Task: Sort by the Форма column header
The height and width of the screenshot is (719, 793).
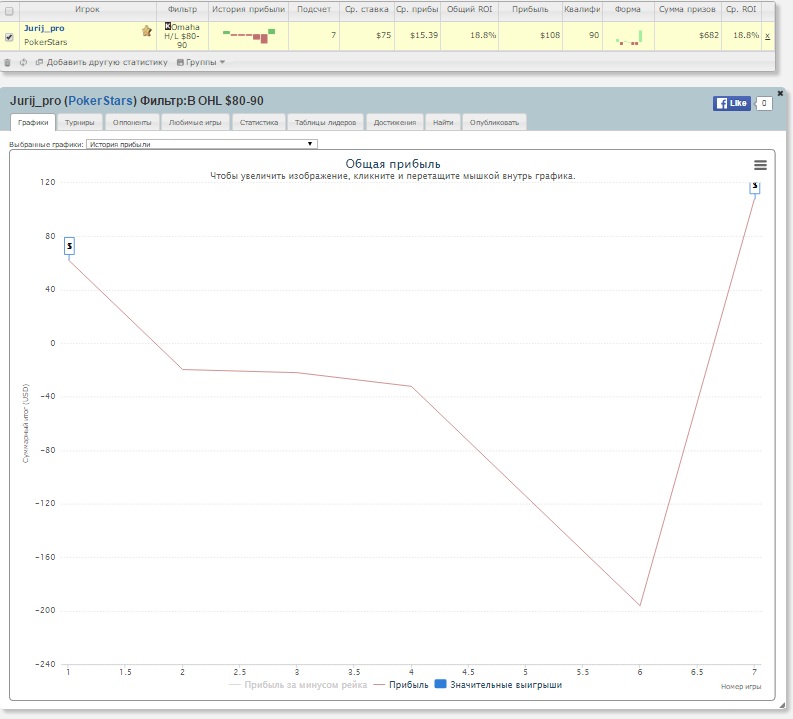Action: point(628,9)
